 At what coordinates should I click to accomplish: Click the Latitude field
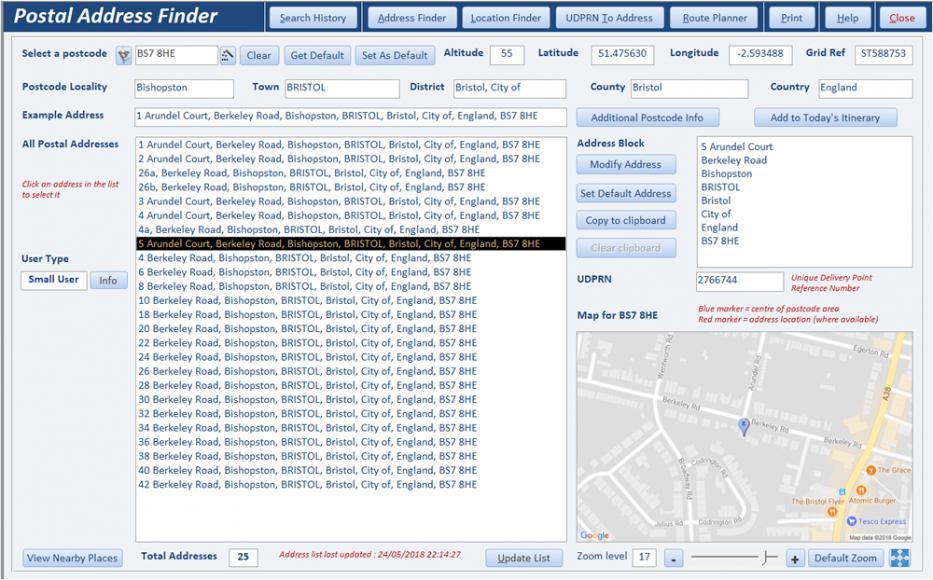pyautogui.click(x=622, y=54)
